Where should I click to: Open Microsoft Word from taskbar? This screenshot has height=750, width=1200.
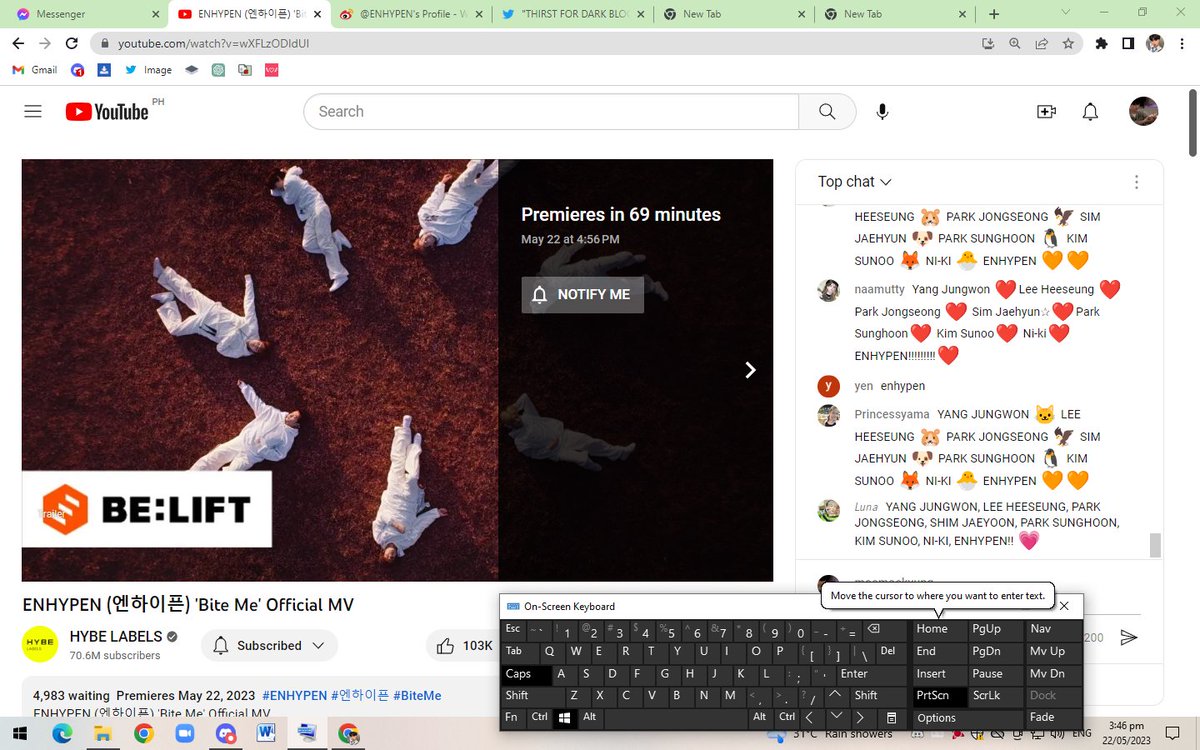tap(266, 734)
